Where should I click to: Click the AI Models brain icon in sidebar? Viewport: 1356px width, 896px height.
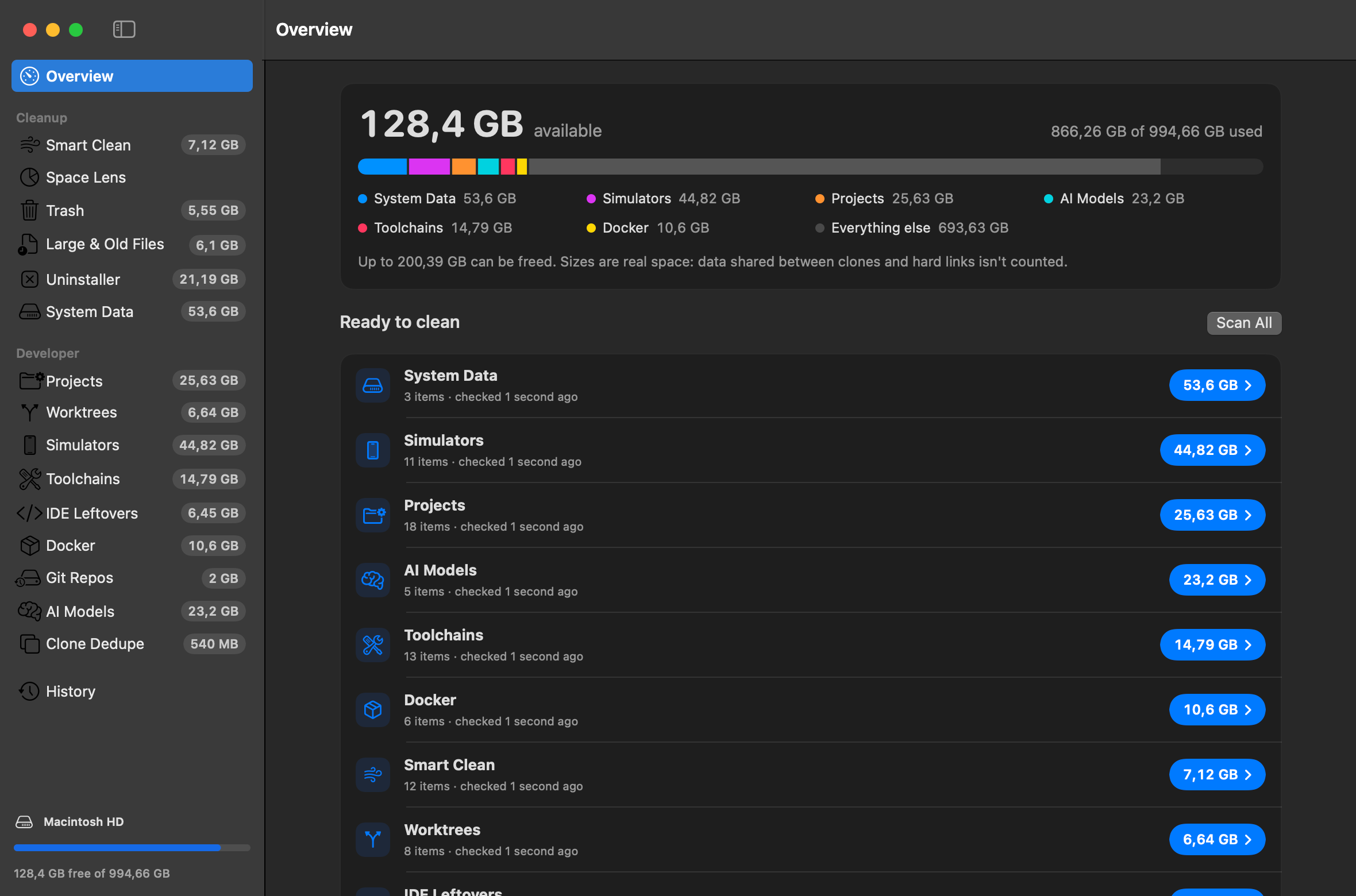click(x=29, y=611)
